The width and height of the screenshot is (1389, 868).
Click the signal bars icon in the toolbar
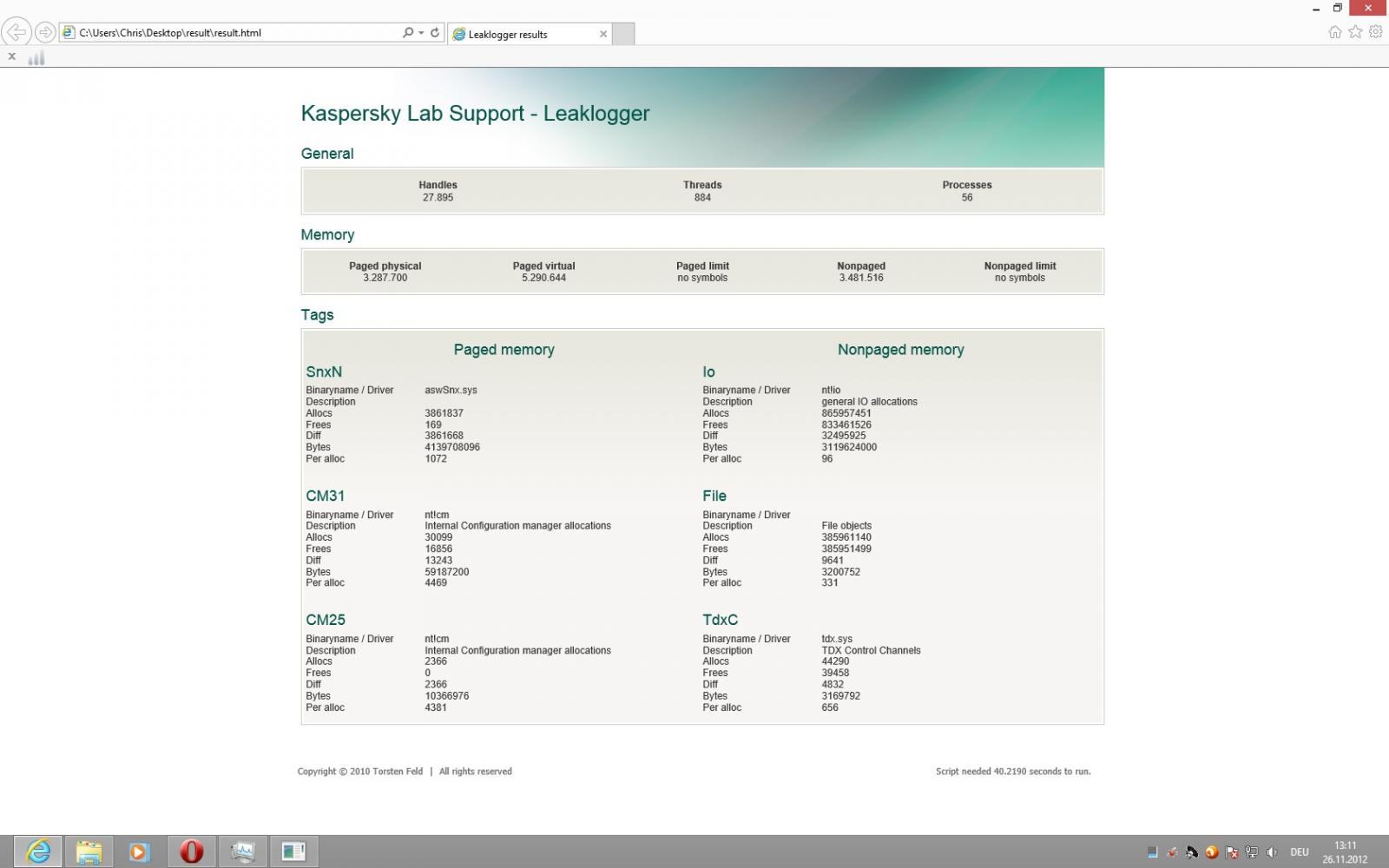(36, 57)
